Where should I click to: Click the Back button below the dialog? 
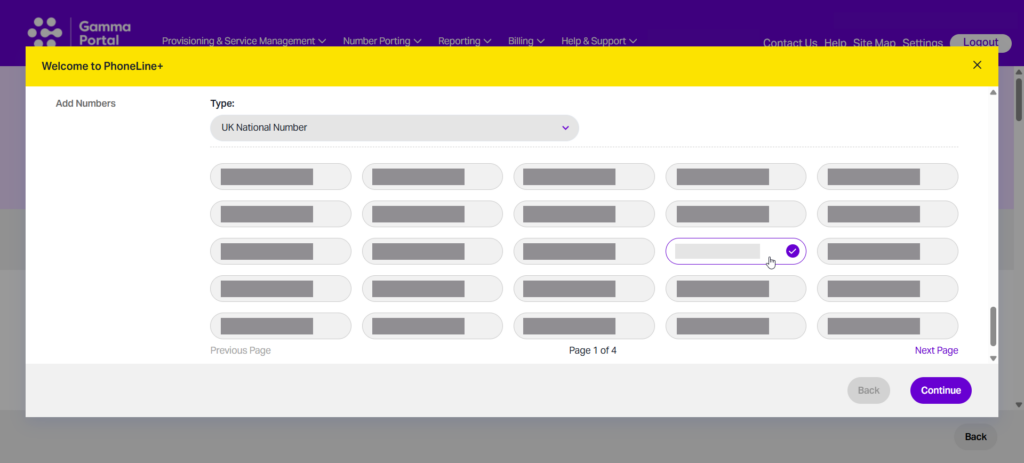(976, 437)
